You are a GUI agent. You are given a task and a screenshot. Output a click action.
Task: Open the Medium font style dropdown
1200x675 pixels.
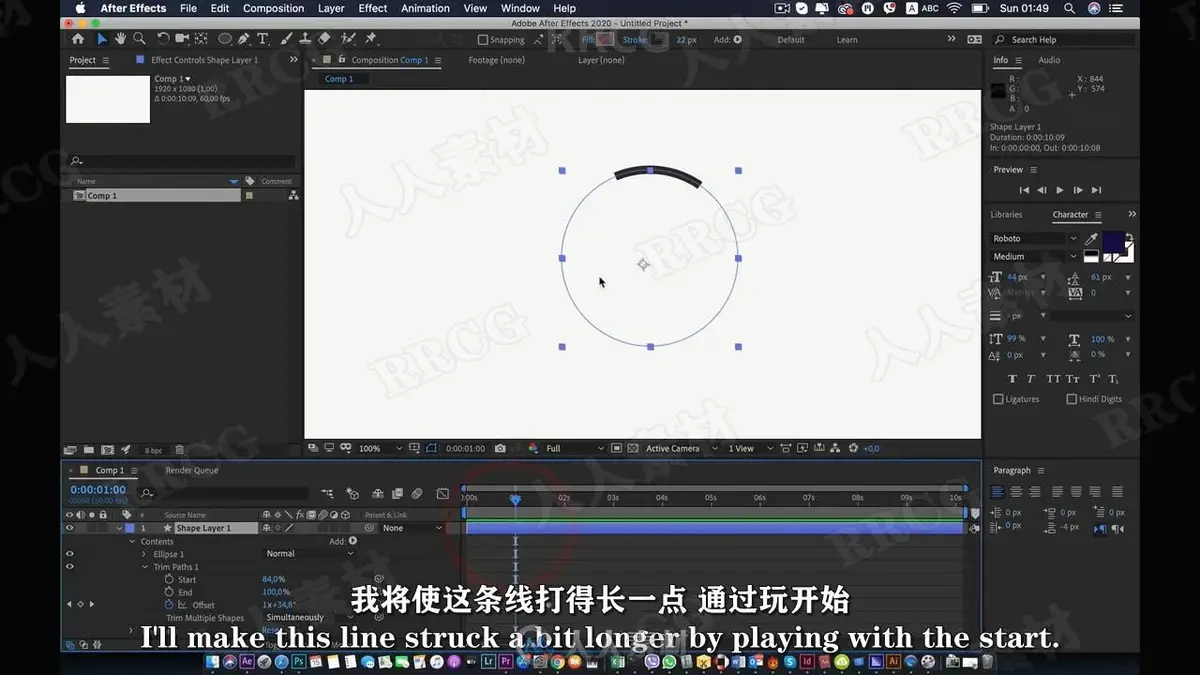[x=1034, y=257]
